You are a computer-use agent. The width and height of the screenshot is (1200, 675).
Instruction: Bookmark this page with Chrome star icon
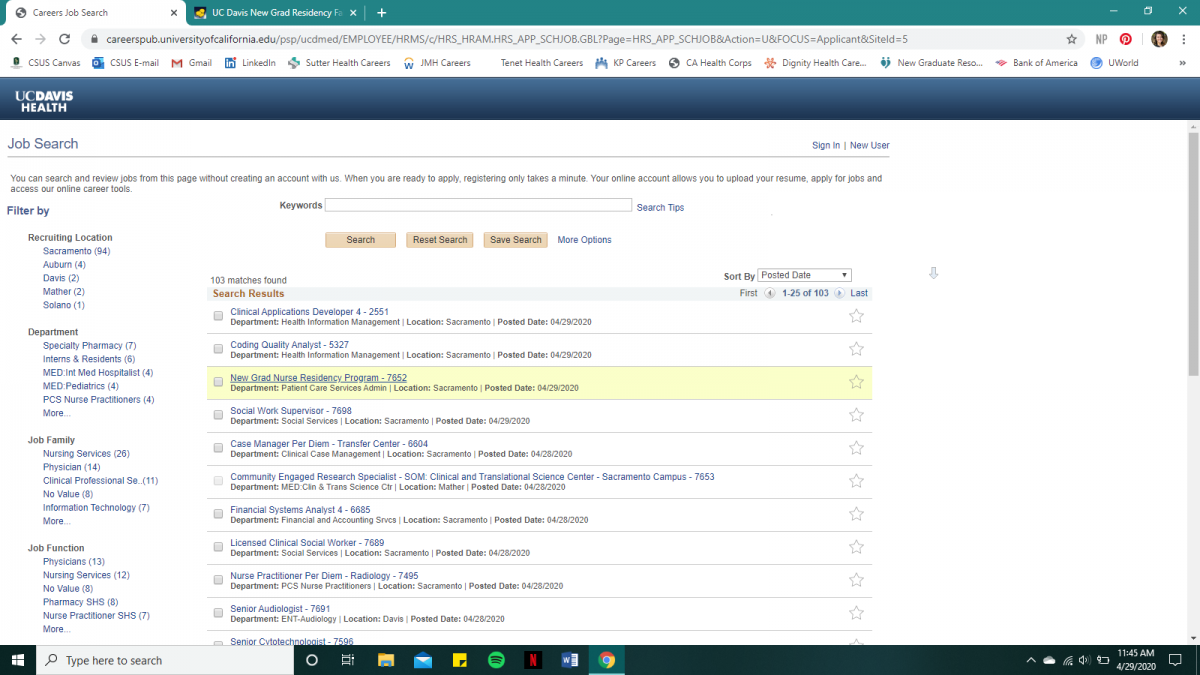coord(1071,39)
